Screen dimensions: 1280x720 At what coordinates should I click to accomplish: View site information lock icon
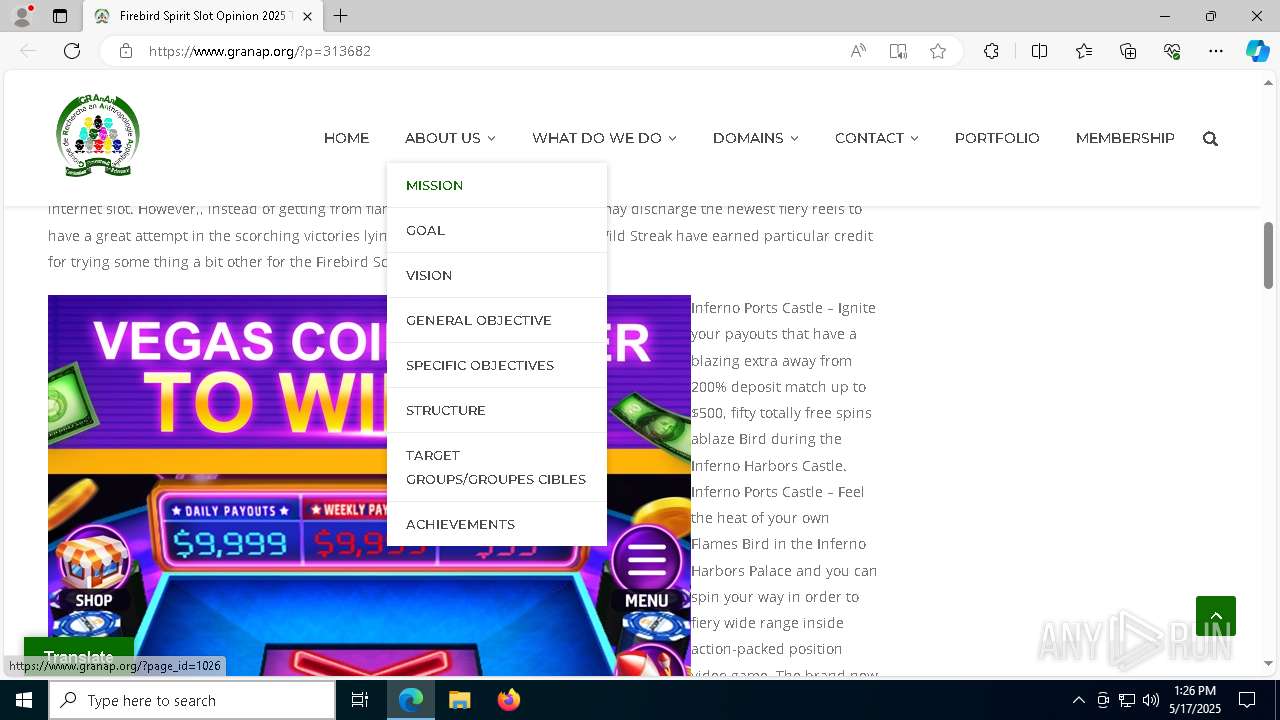coord(126,51)
